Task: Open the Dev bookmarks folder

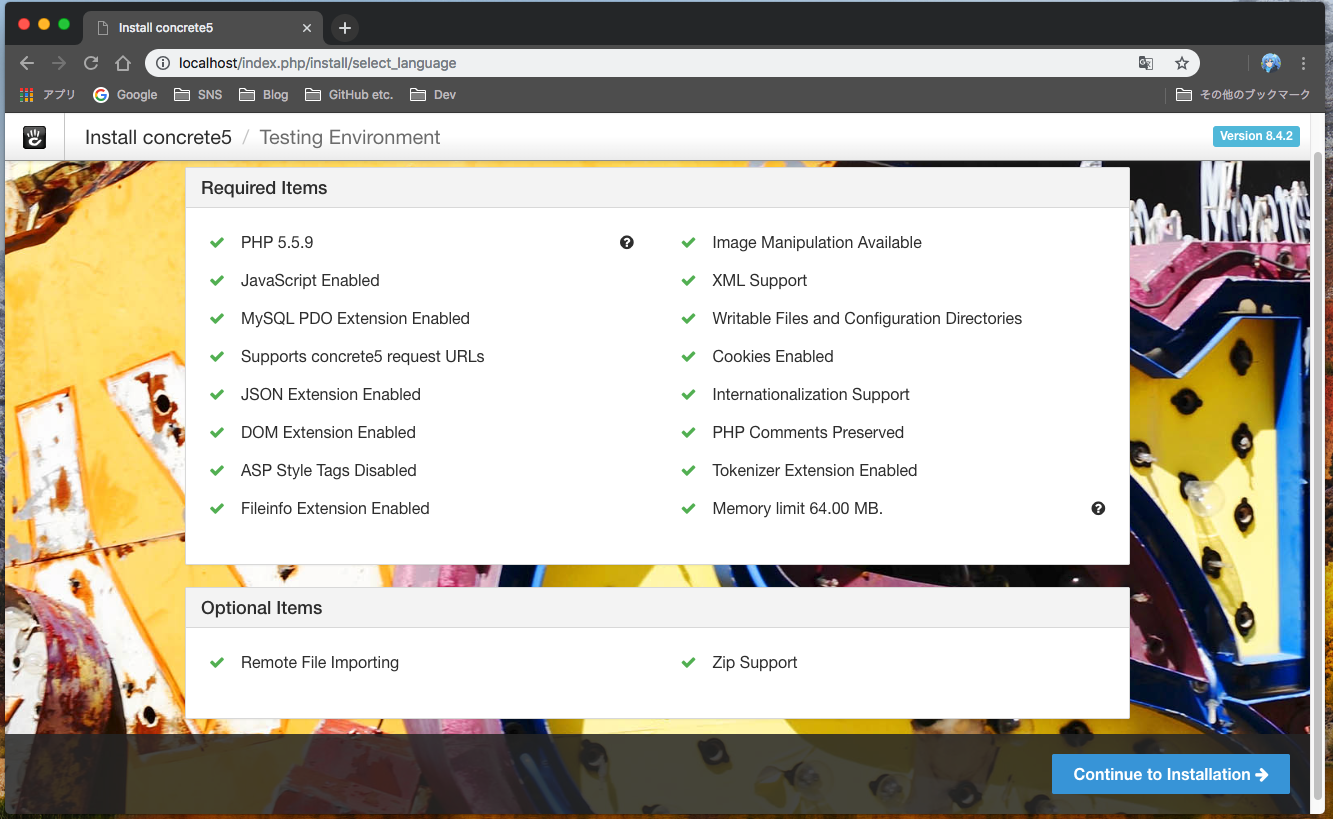Action: 433,94
